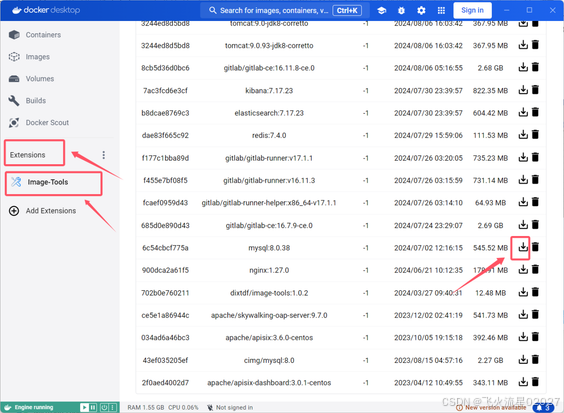The height and width of the screenshot is (413, 564).
Task: Click the engine power button in status bar
Action: [104, 407]
